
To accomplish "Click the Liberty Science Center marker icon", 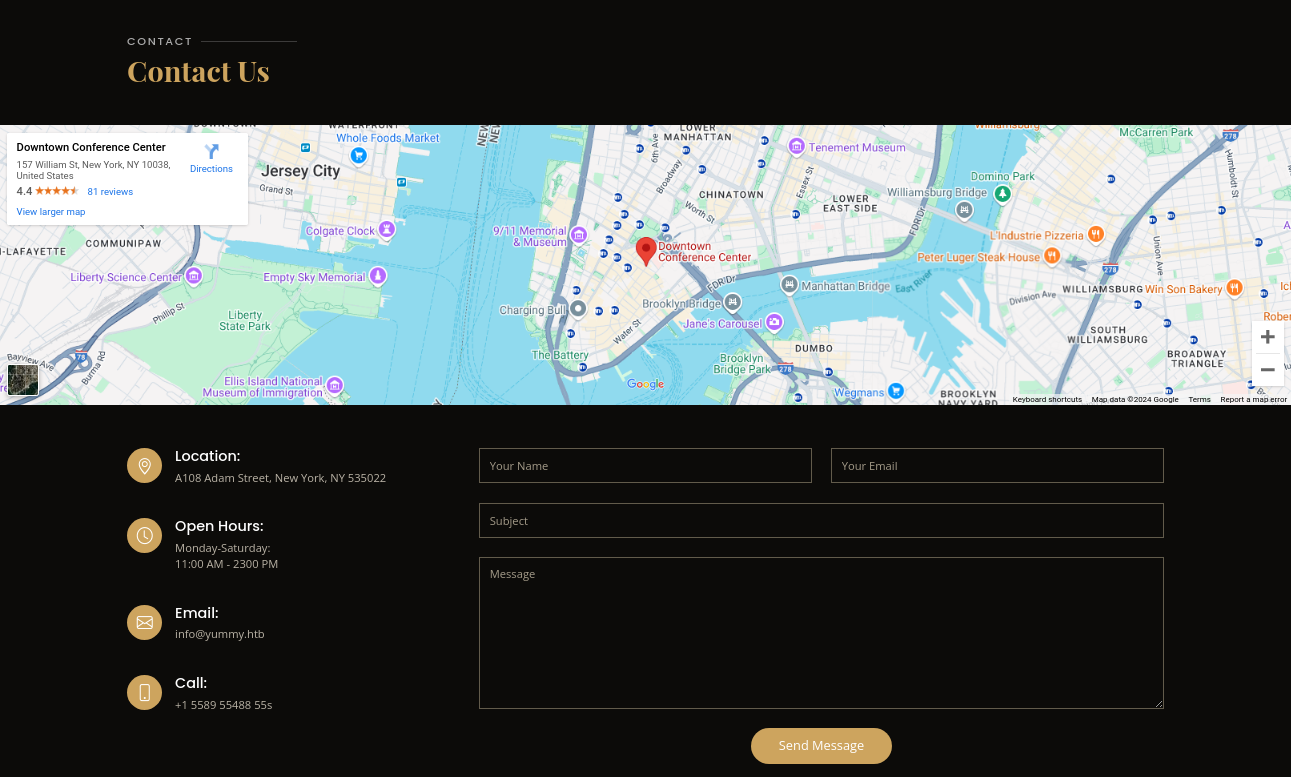I will pos(194,275).
